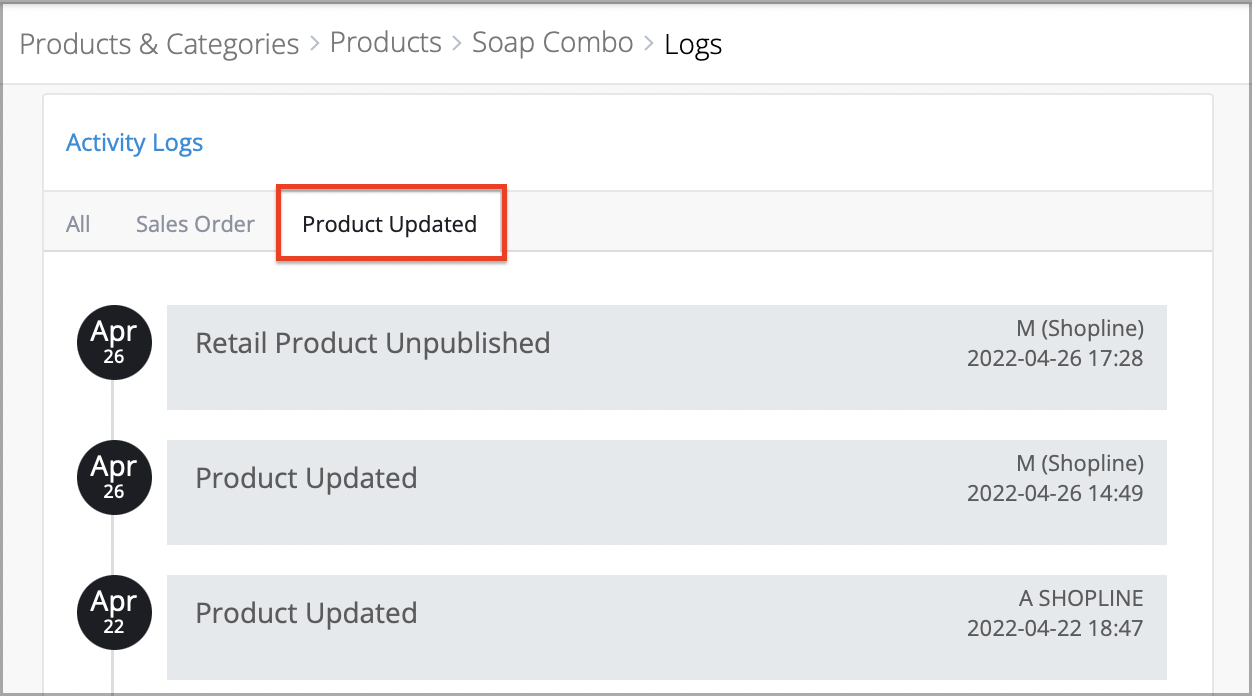This screenshot has width=1252, height=696.
Task: Switch to the Sales Order tab
Action: (195, 224)
